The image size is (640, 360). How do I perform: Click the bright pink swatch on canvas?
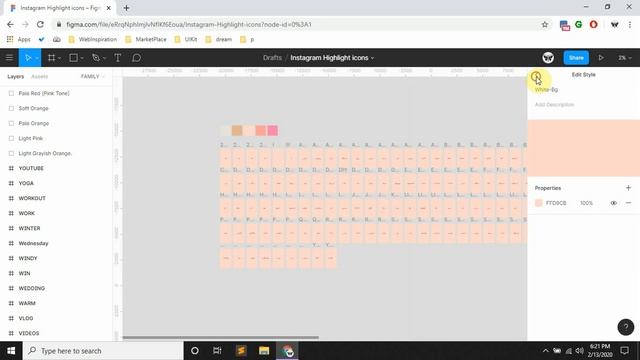pyautogui.click(x=273, y=131)
